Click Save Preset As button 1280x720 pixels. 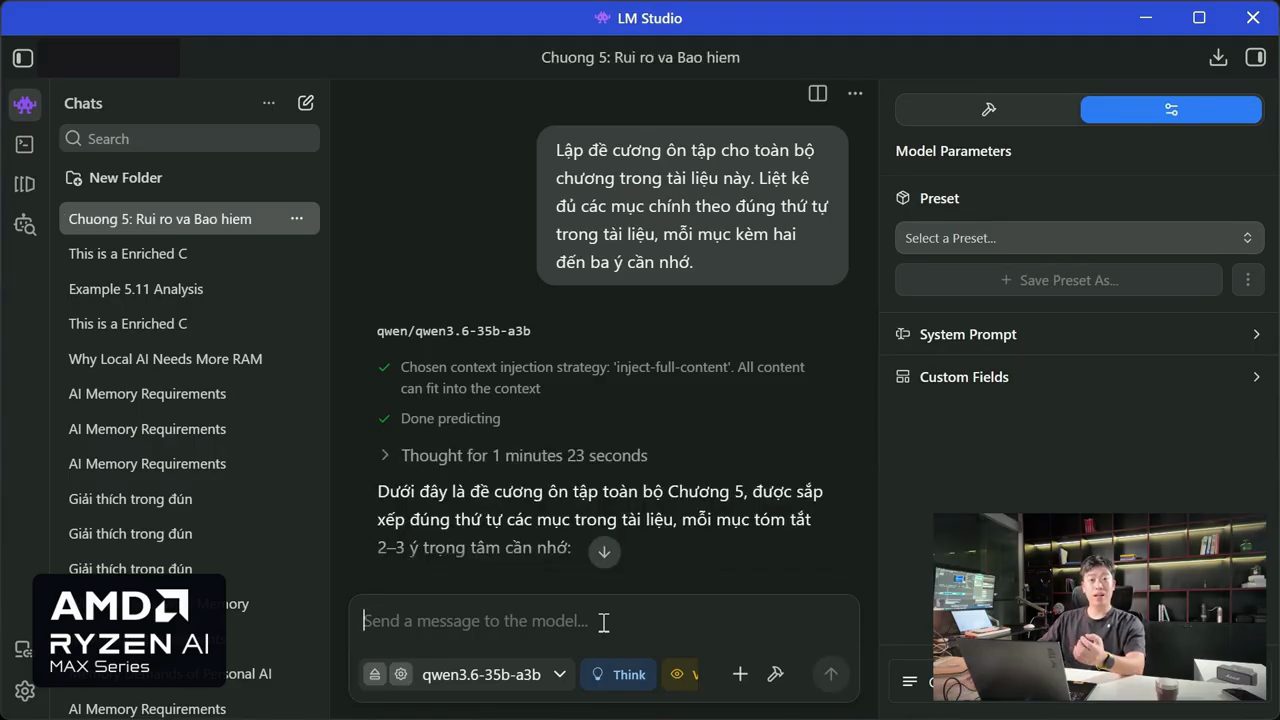(1059, 280)
